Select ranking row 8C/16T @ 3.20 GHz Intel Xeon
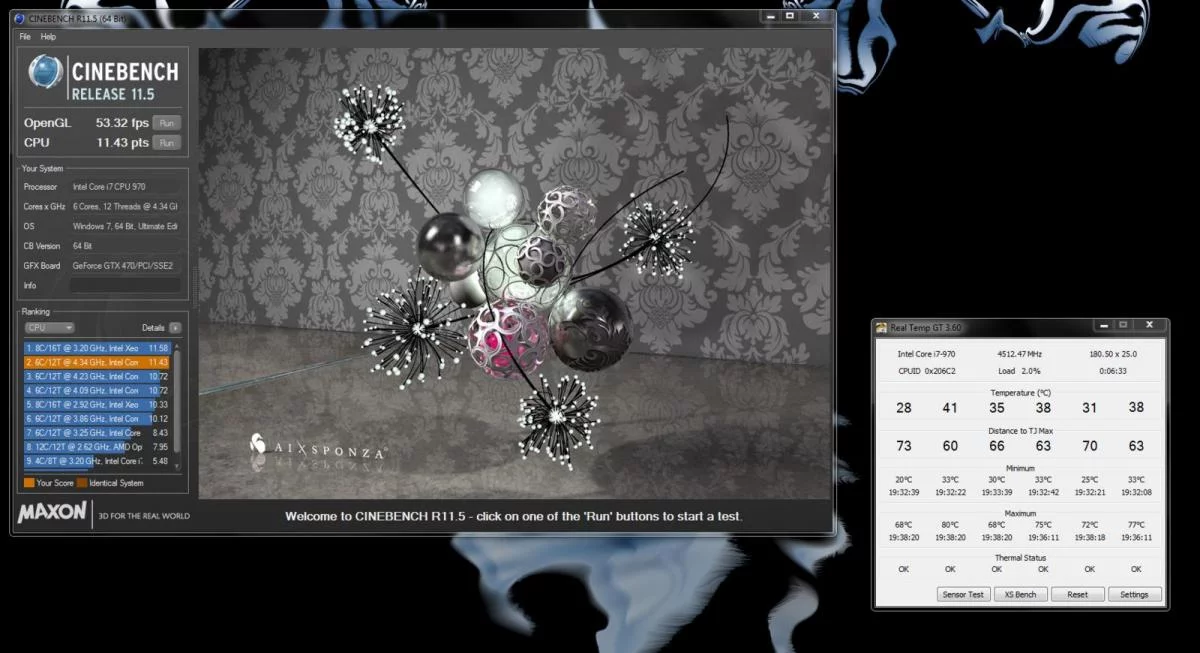This screenshot has width=1200, height=653. [97, 348]
